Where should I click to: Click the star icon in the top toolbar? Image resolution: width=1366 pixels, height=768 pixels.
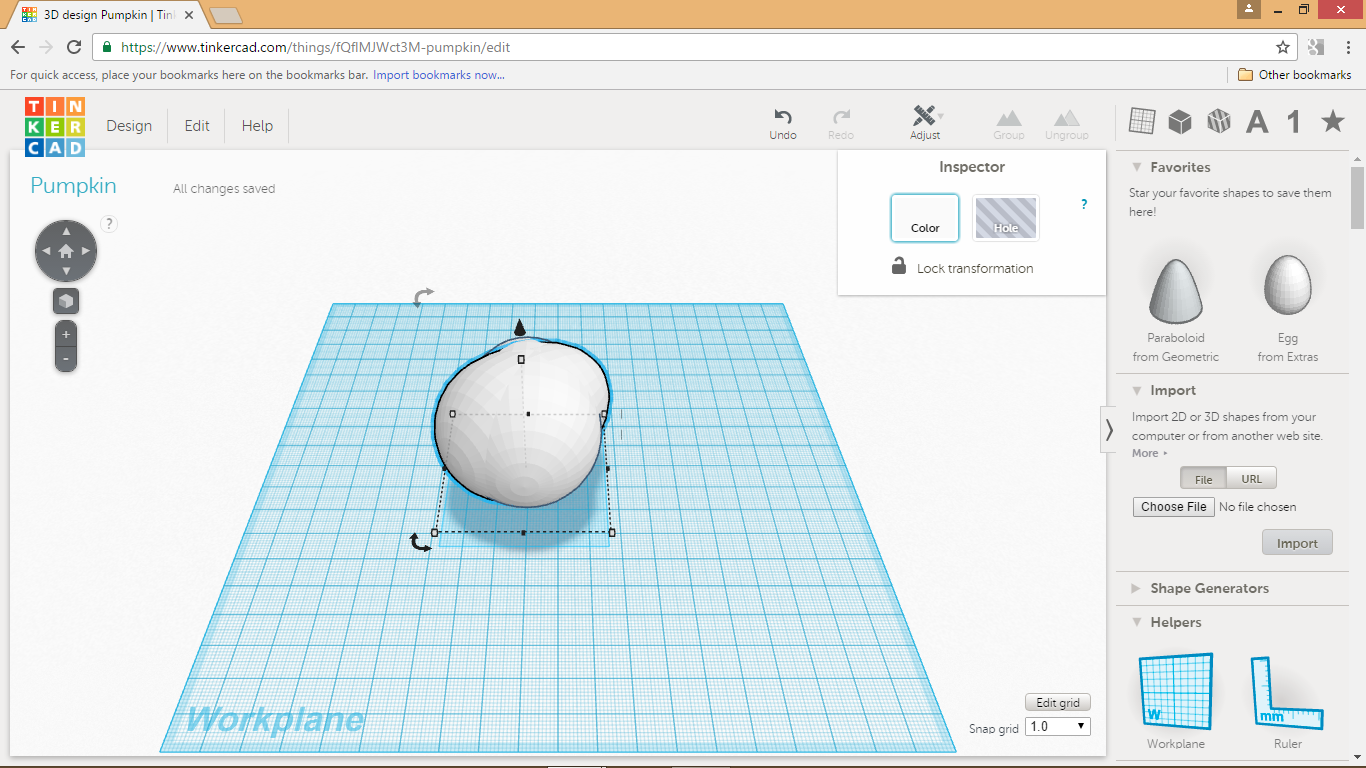(1332, 120)
